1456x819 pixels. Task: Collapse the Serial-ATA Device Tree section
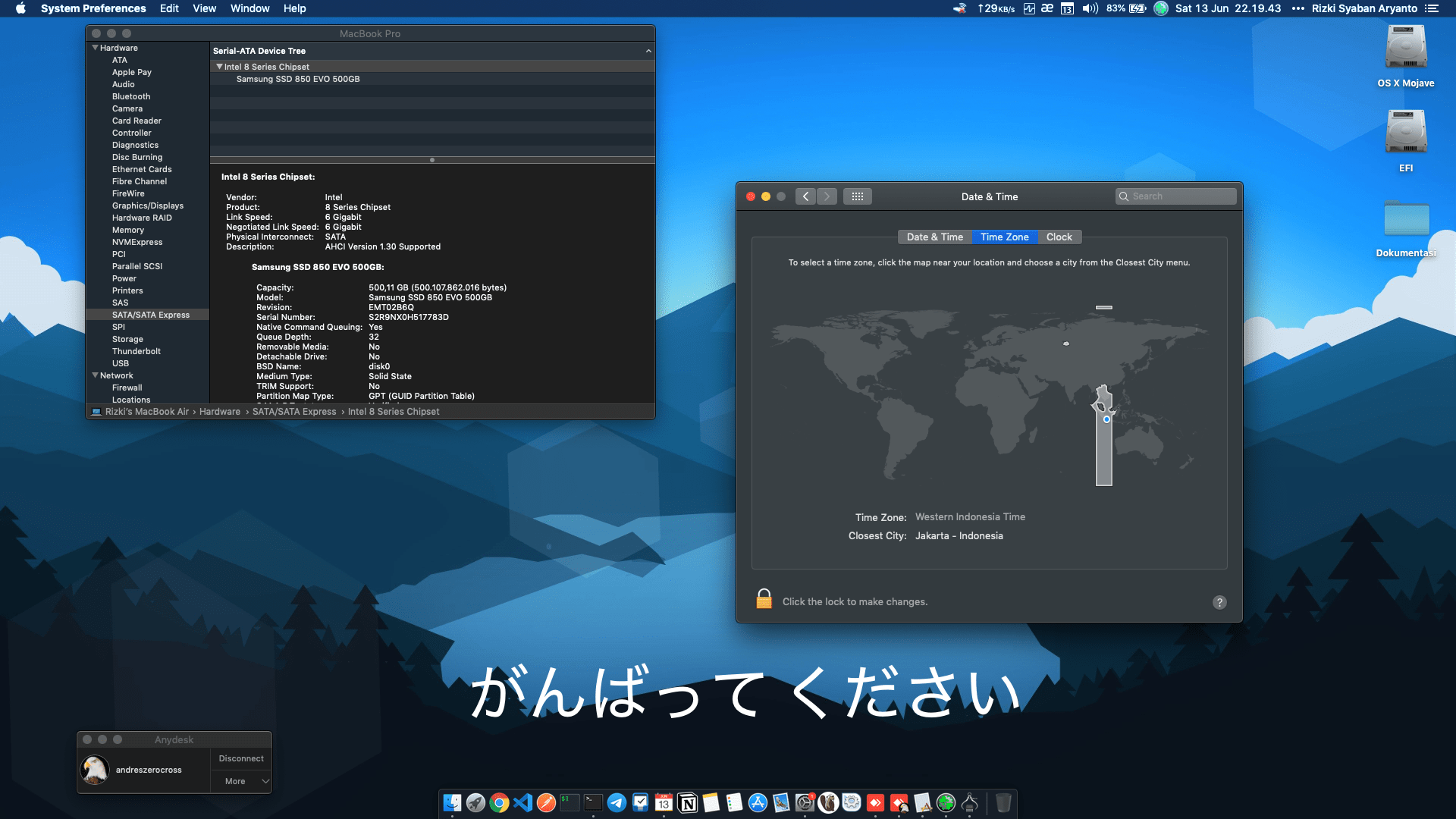648,51
